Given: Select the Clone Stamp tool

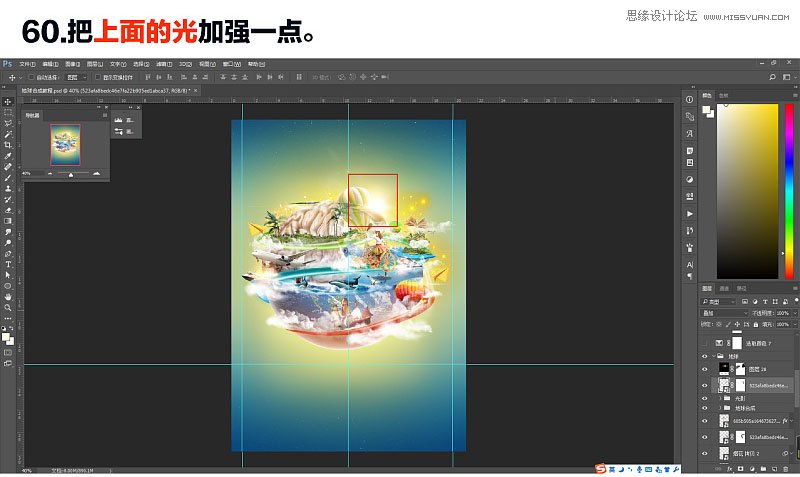Looking at the screenshot, I should pyautogui.click(x=8, y=188).
